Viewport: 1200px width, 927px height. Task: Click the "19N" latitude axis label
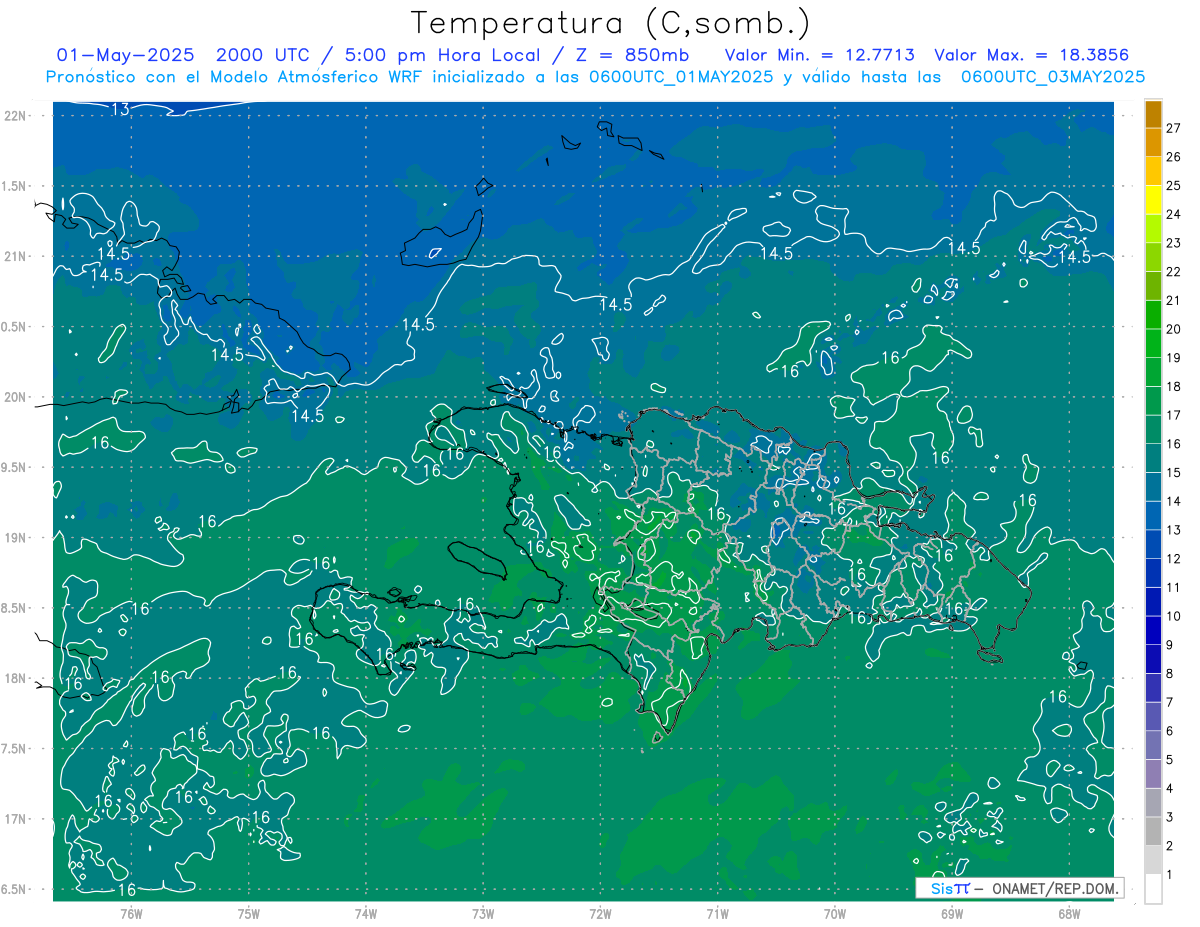pos(15,538)
